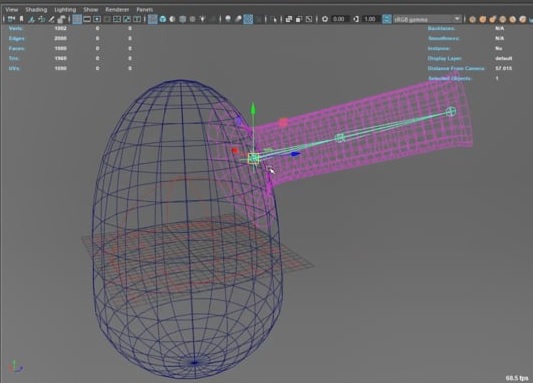The height and width of the screenshot is (383, 533).
Task: Click the Faces HUD label
Action: click(x=16, y=48)
